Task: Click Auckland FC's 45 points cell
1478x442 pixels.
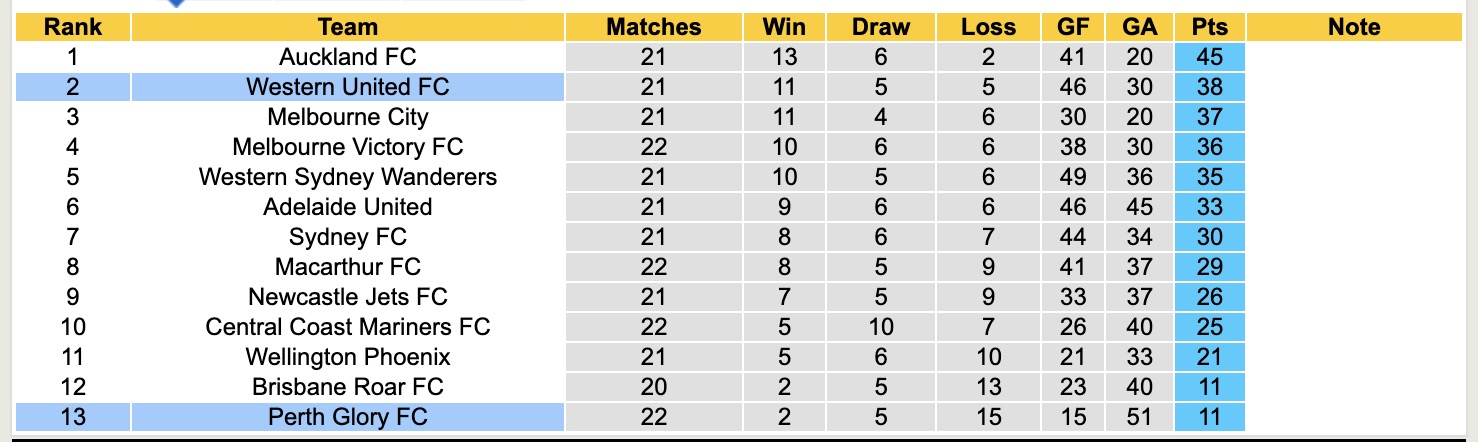Action: coord(1210,57)
